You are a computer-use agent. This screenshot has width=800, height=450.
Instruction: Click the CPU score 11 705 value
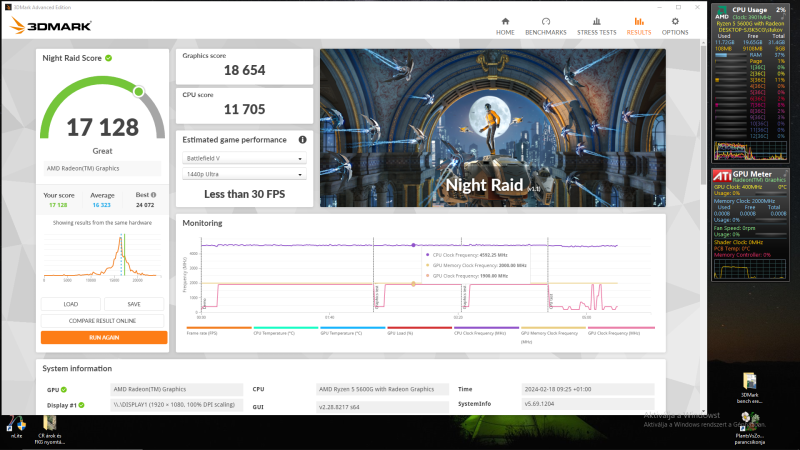click(x=244, y=109)
